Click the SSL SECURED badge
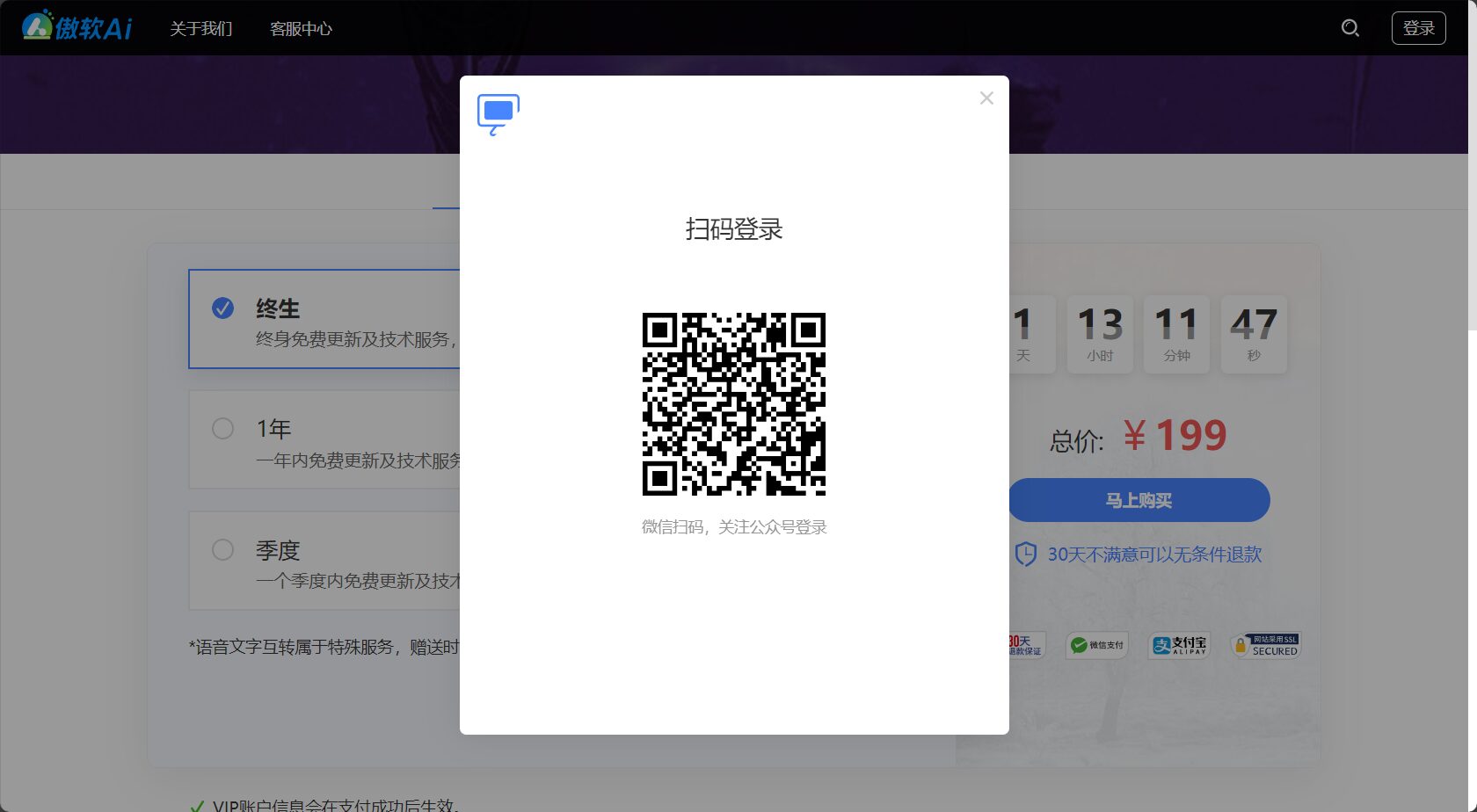This screenshot has width=1477, height=812. [x=1265, y=645]
